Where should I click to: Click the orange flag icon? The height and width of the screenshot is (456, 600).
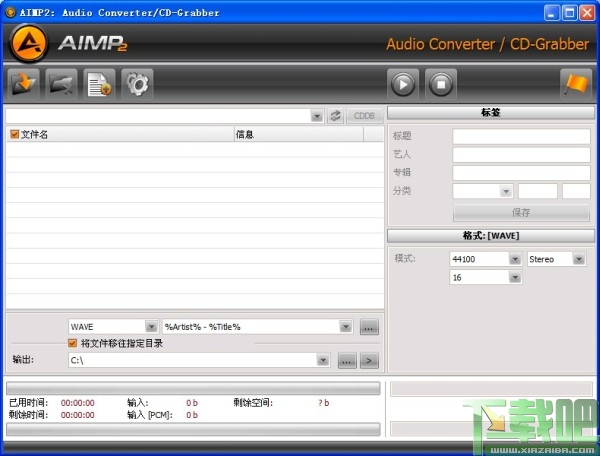point(576,84)
